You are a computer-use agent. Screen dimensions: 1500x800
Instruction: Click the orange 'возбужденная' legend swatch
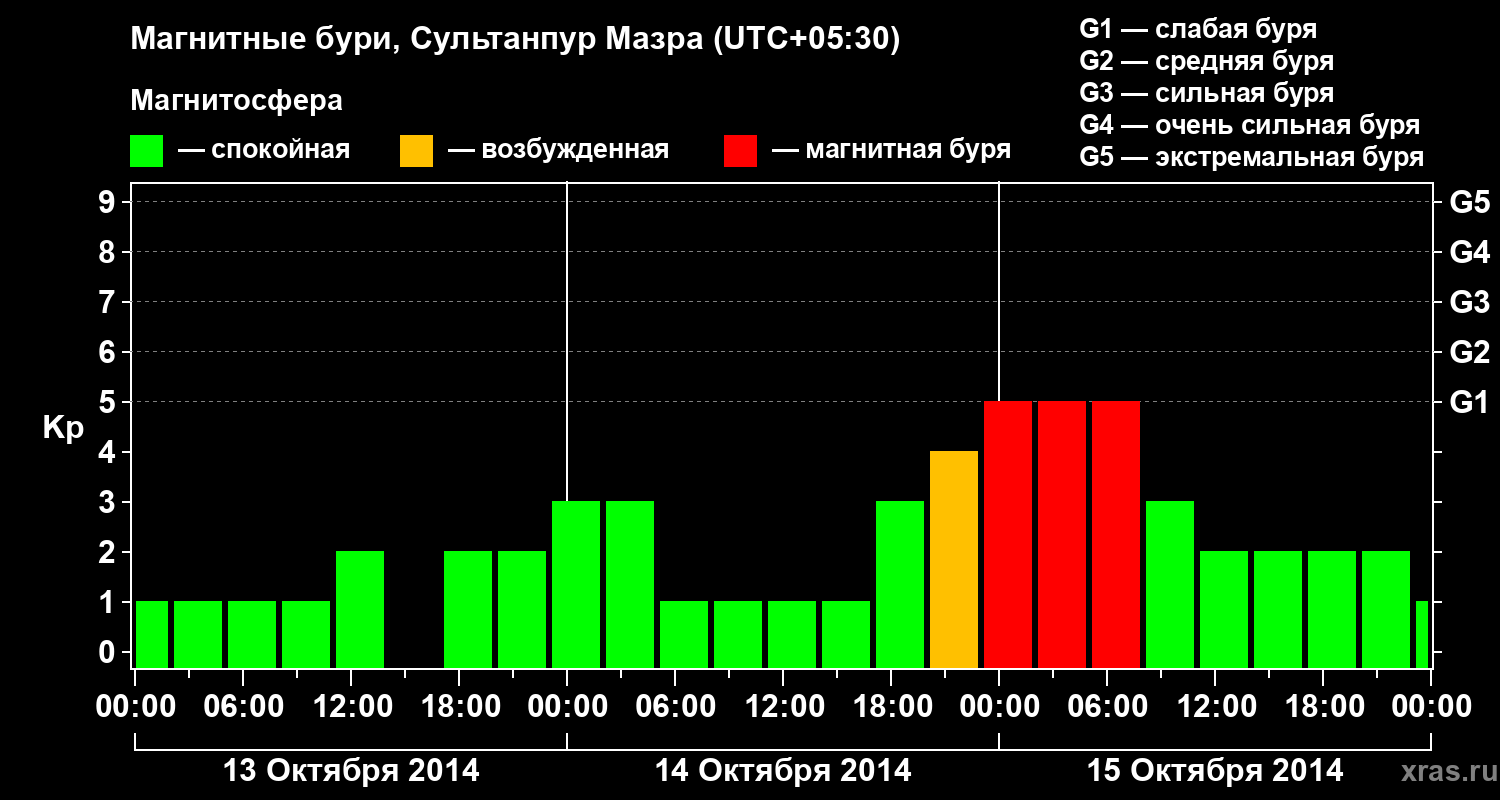point(416,151)
